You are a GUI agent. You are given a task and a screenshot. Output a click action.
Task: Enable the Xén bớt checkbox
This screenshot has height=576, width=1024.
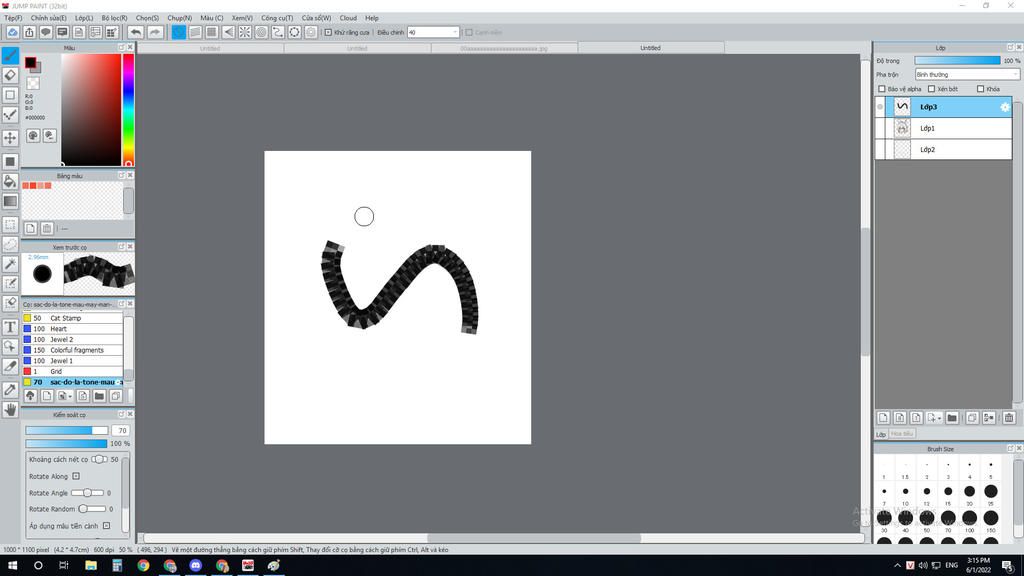[930, 89]
